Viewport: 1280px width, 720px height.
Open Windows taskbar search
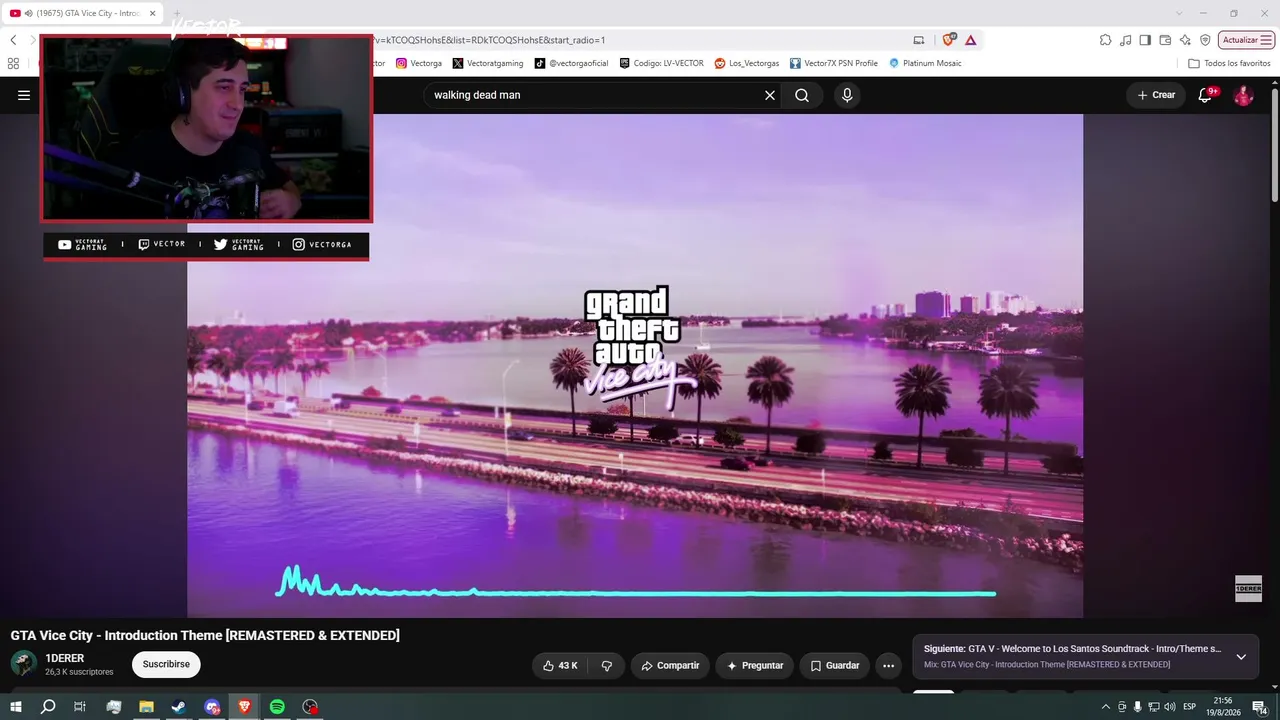click(x=48, y=706)
